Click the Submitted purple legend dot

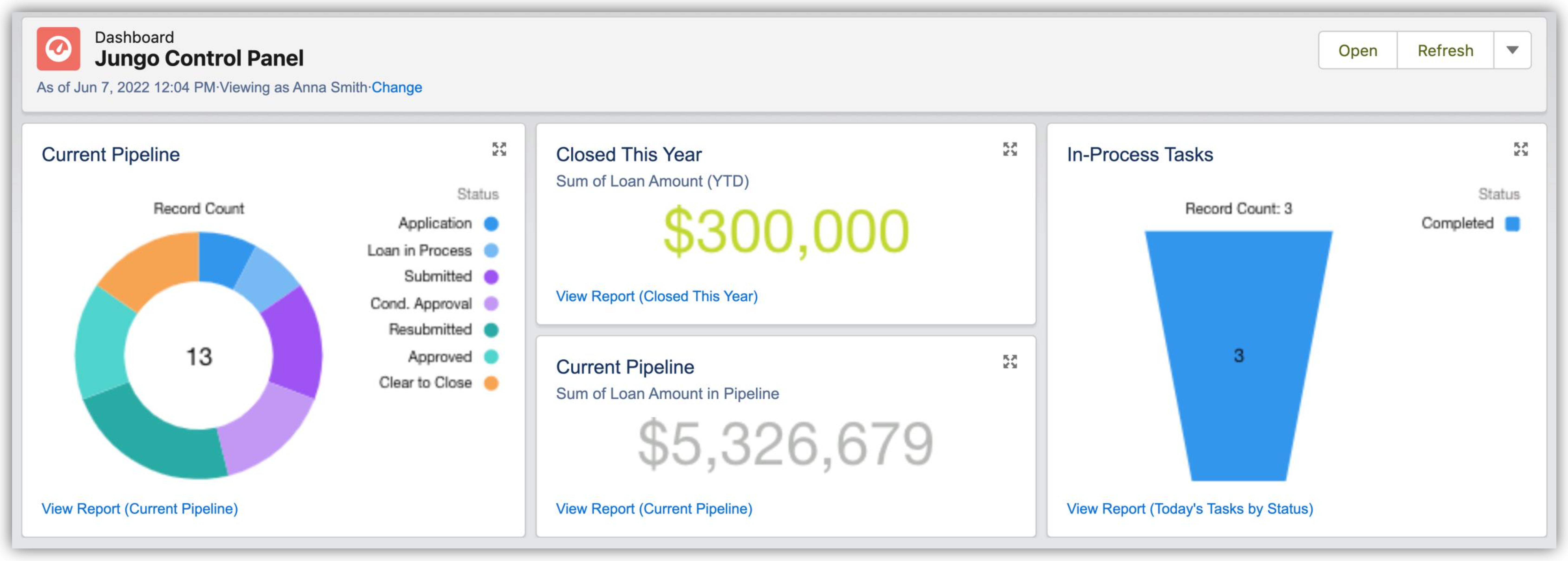pos(491,277)
